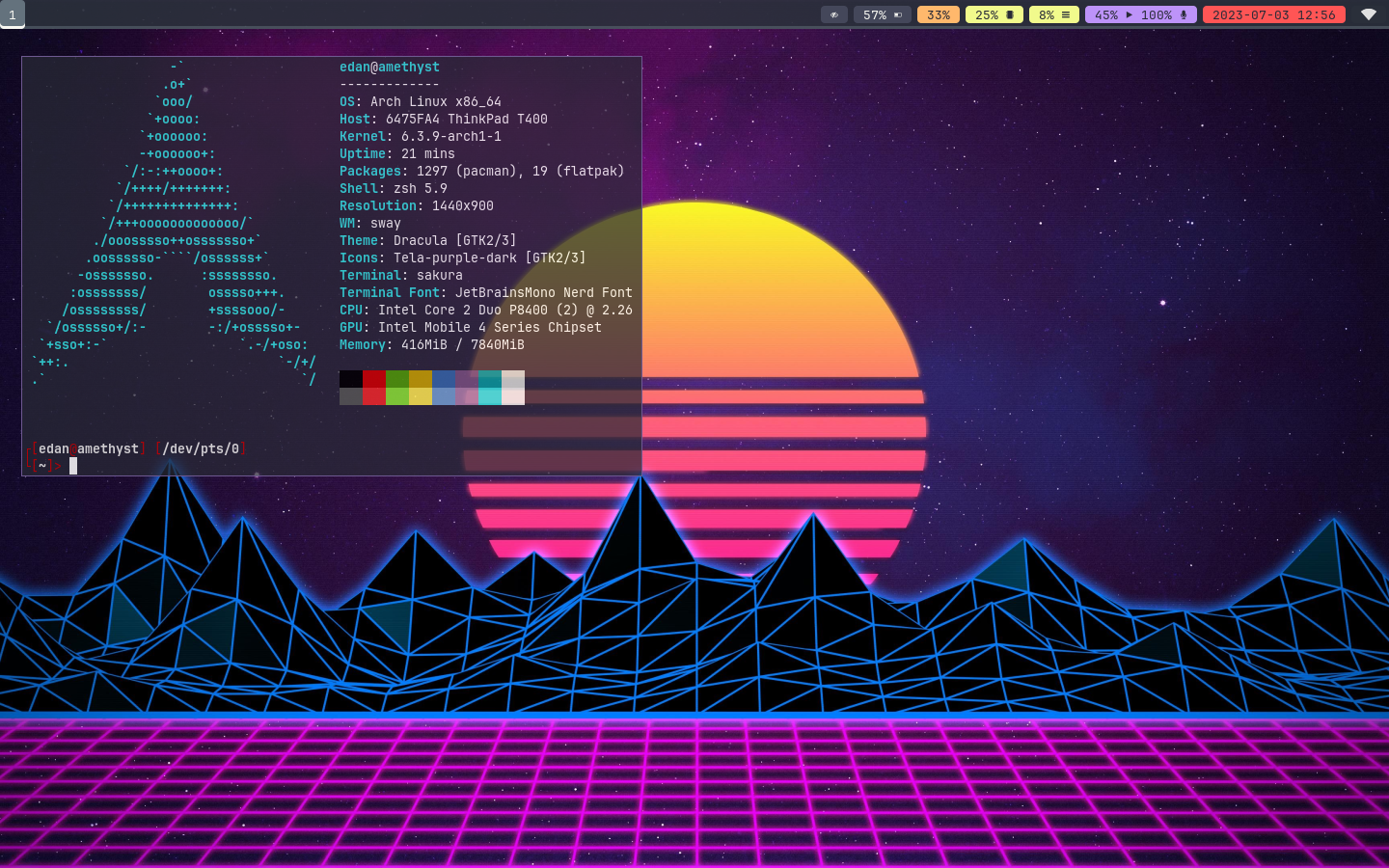1389x868 pixels.
Task: Switch to workspace 1 in the bar
Action: (x=13, y=14)
